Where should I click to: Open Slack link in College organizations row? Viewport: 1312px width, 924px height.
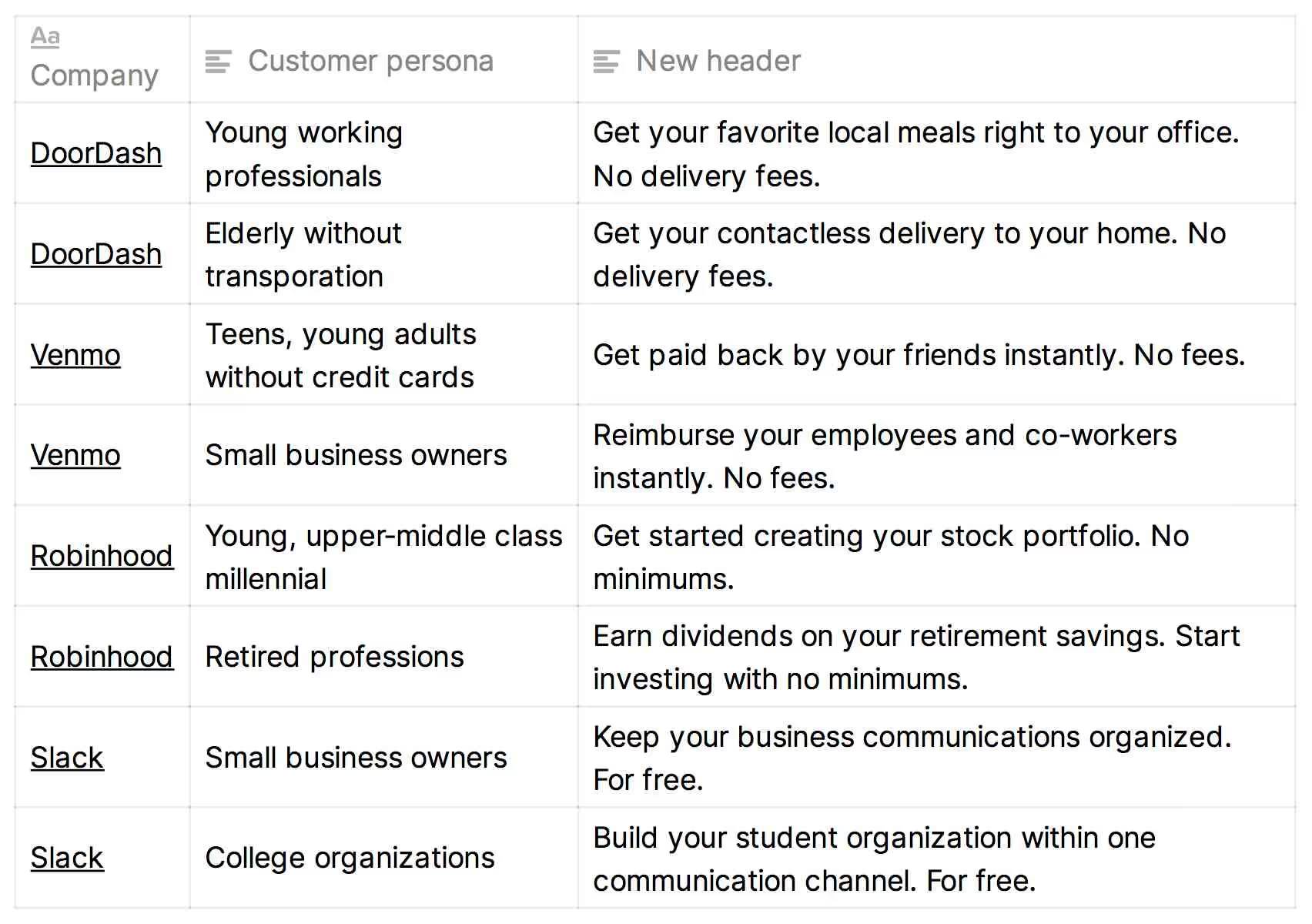pos(67,858)
